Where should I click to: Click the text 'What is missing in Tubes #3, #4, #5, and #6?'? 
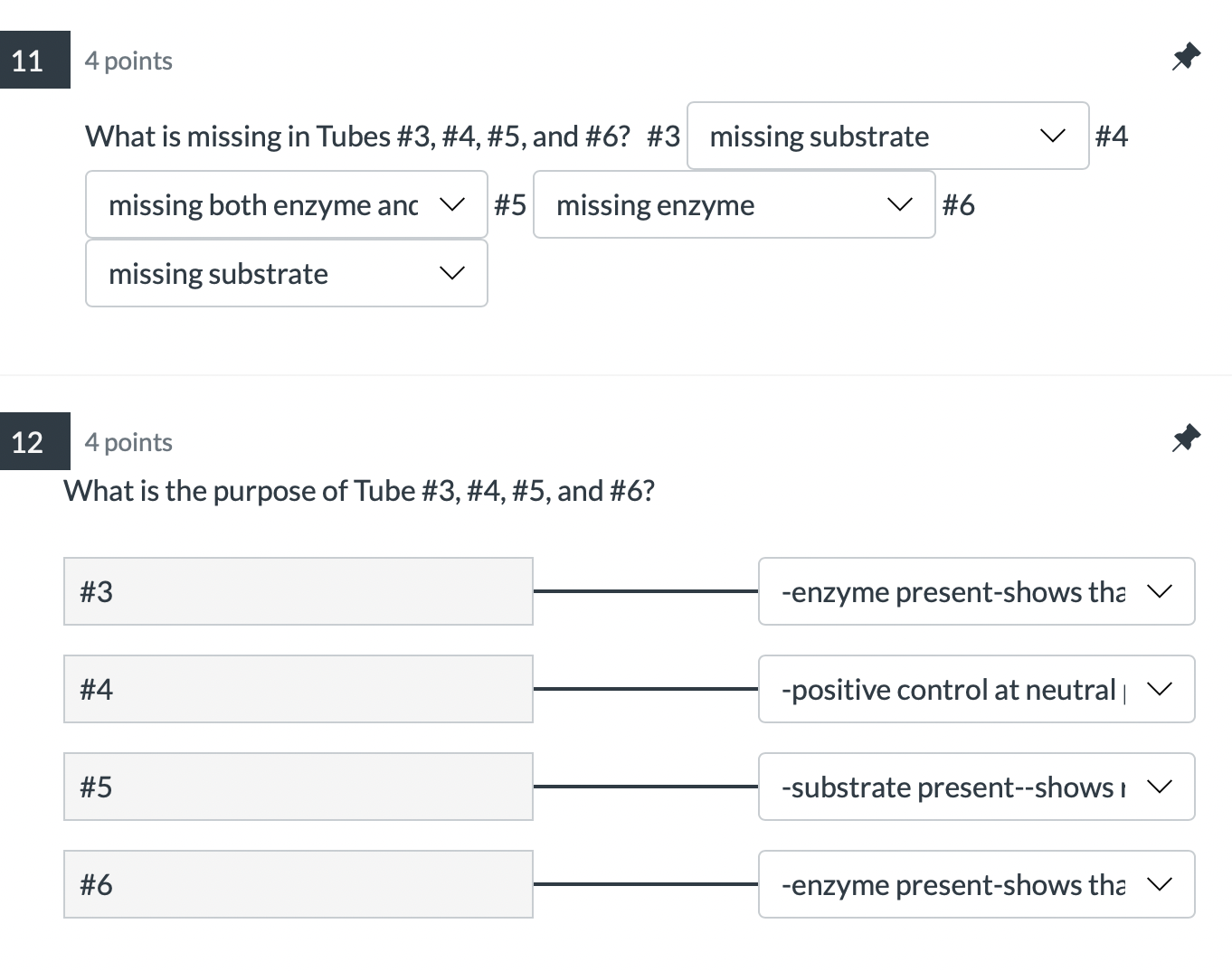[x=357, y=137]
